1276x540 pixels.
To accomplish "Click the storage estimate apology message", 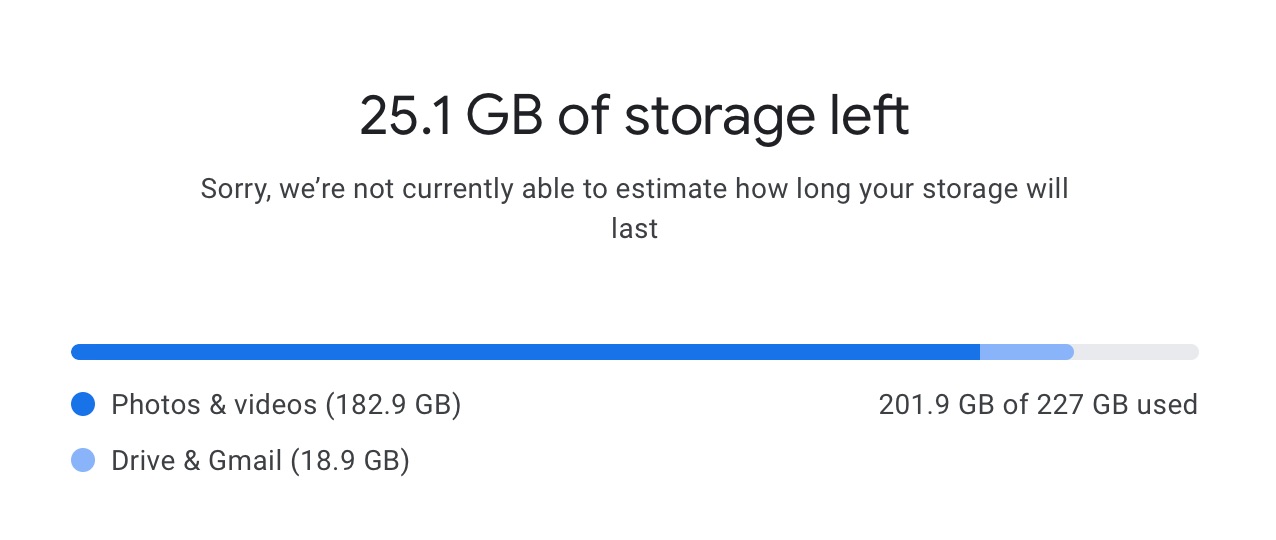I will pos(635,208).
